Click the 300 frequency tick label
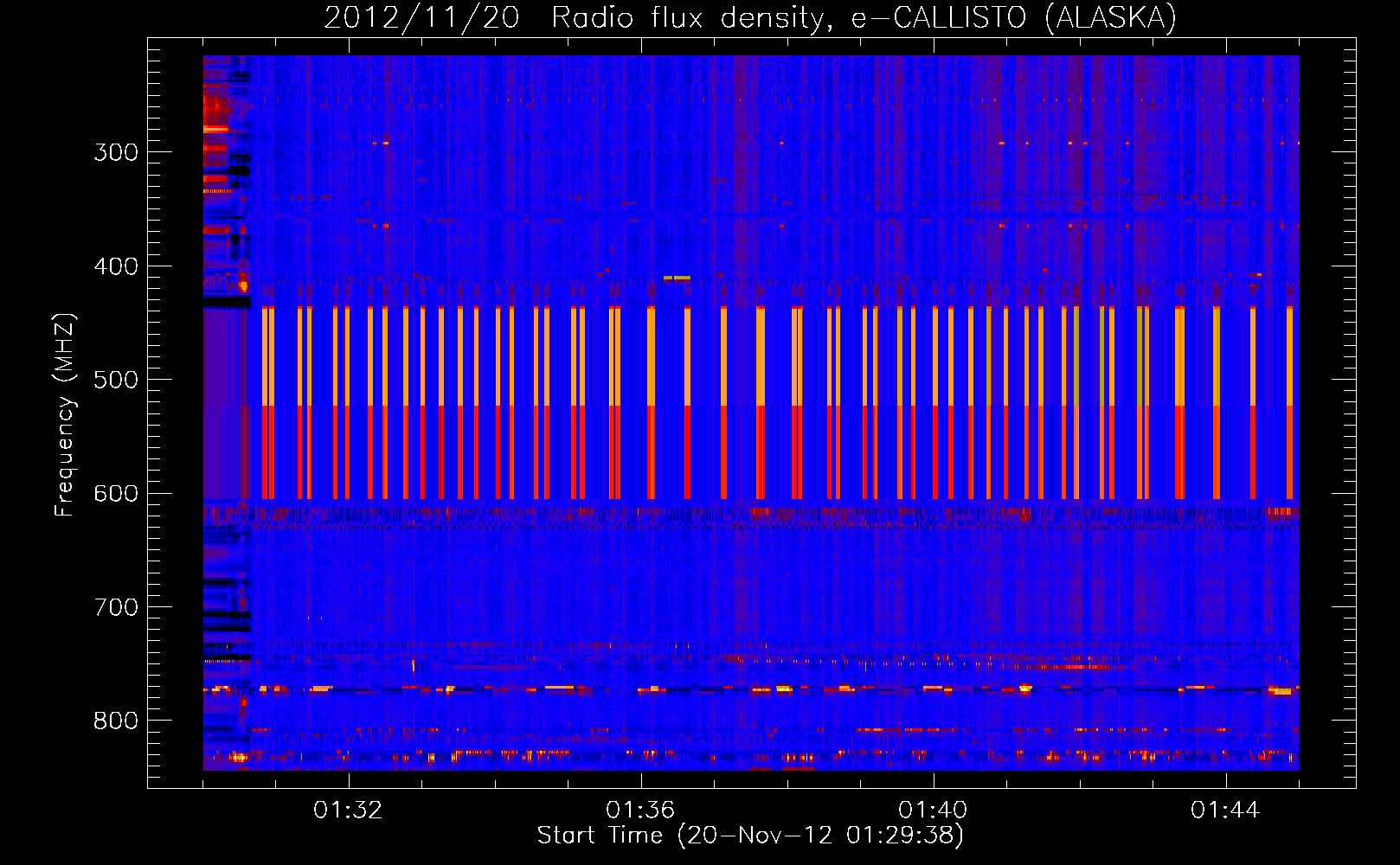 (x=116, y=152)
